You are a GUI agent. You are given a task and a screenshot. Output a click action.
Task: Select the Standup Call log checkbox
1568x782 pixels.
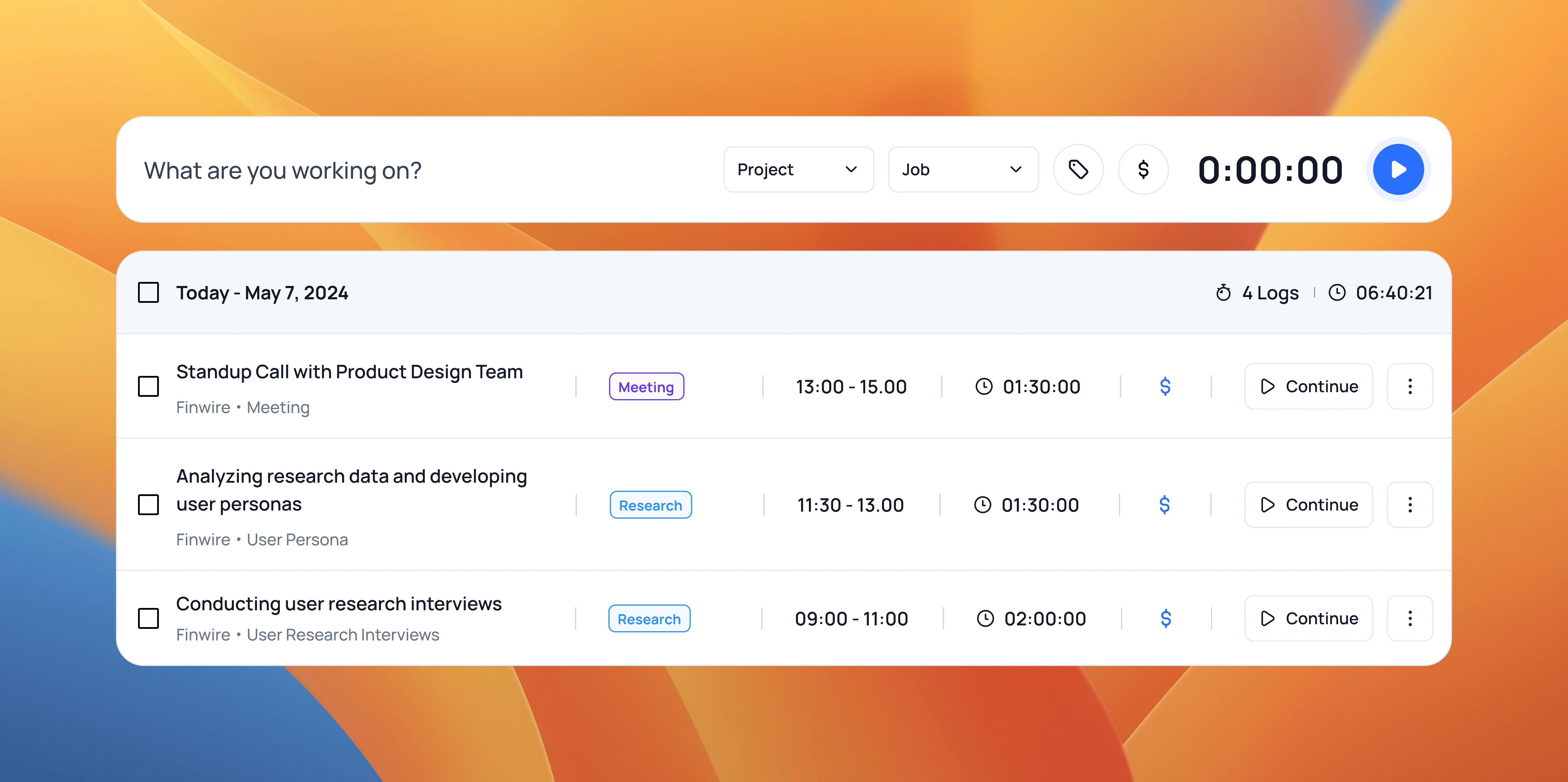[148, 386]
